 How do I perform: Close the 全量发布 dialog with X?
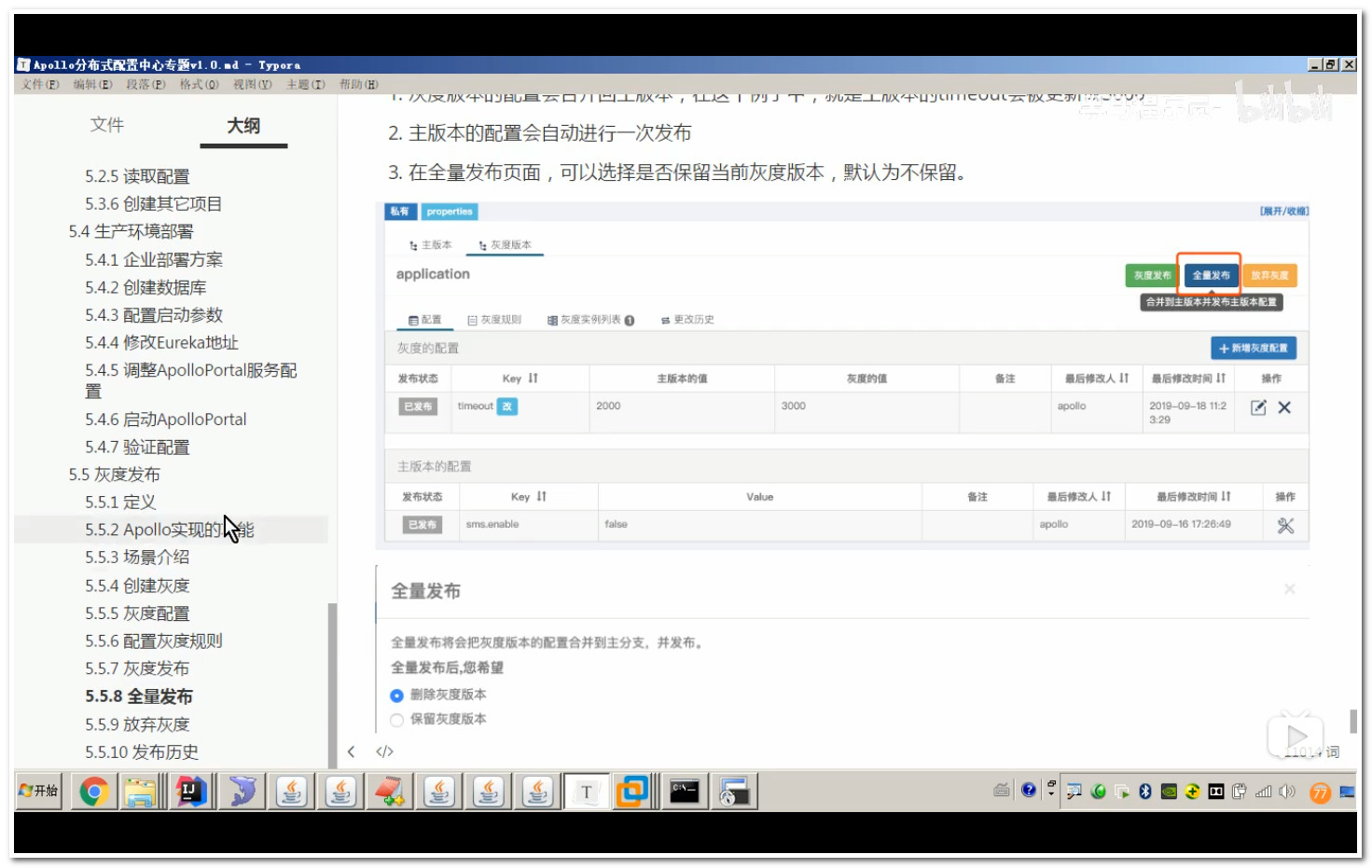1289,589
